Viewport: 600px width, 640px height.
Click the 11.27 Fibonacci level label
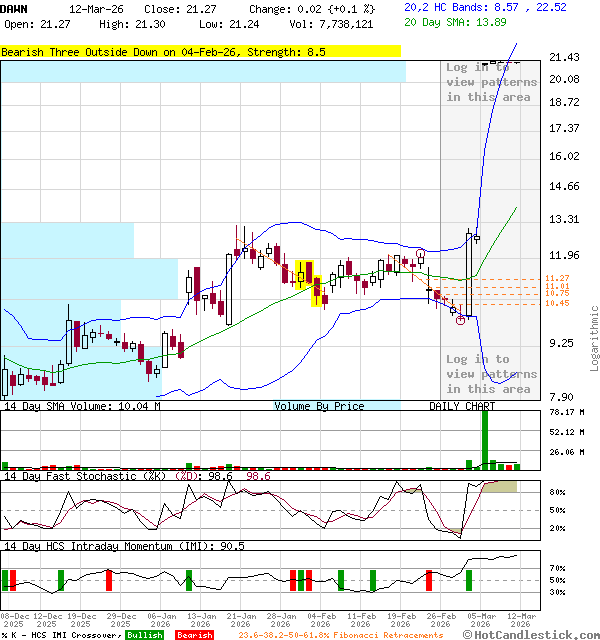click(557, 278)
